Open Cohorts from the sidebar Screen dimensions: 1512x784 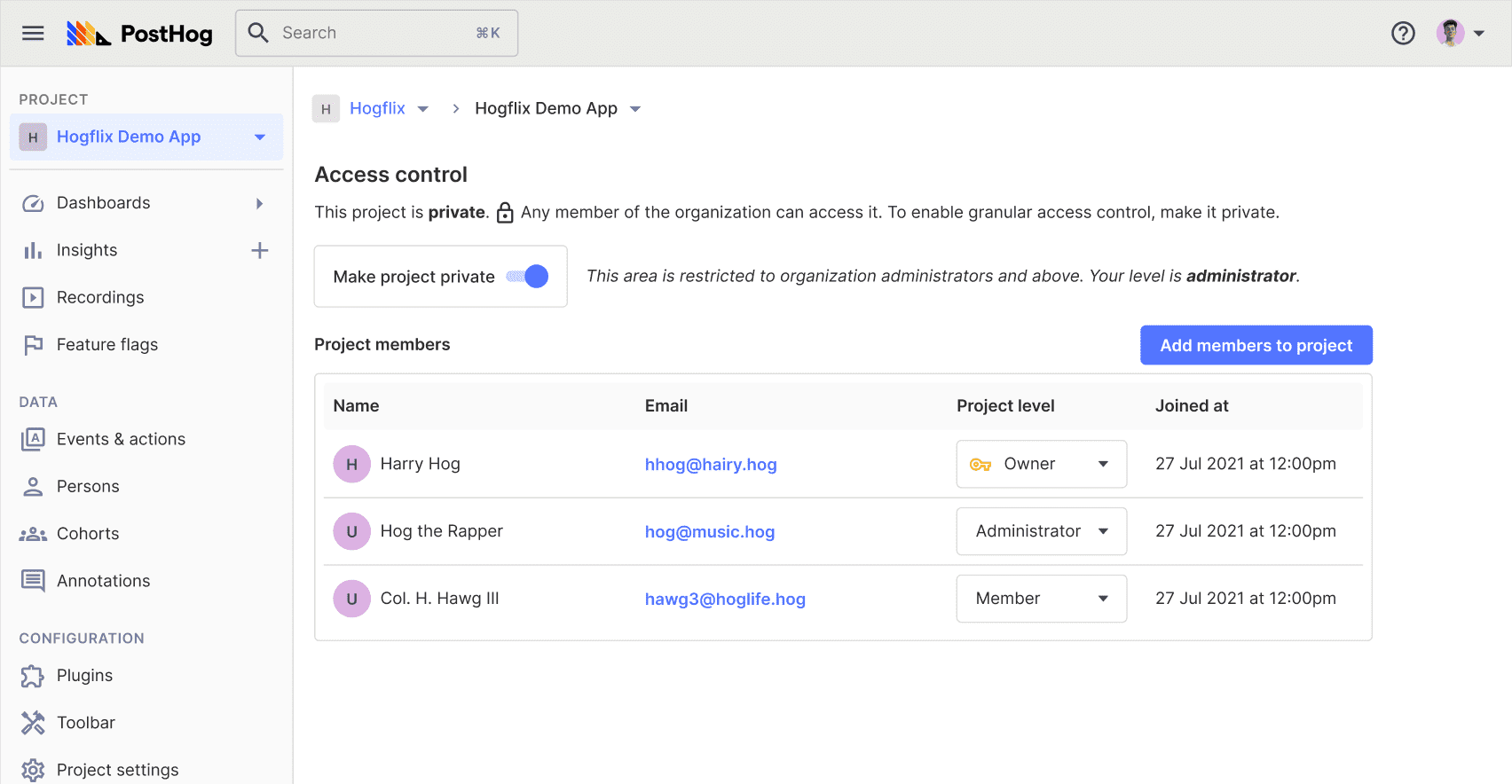(88, 534)
